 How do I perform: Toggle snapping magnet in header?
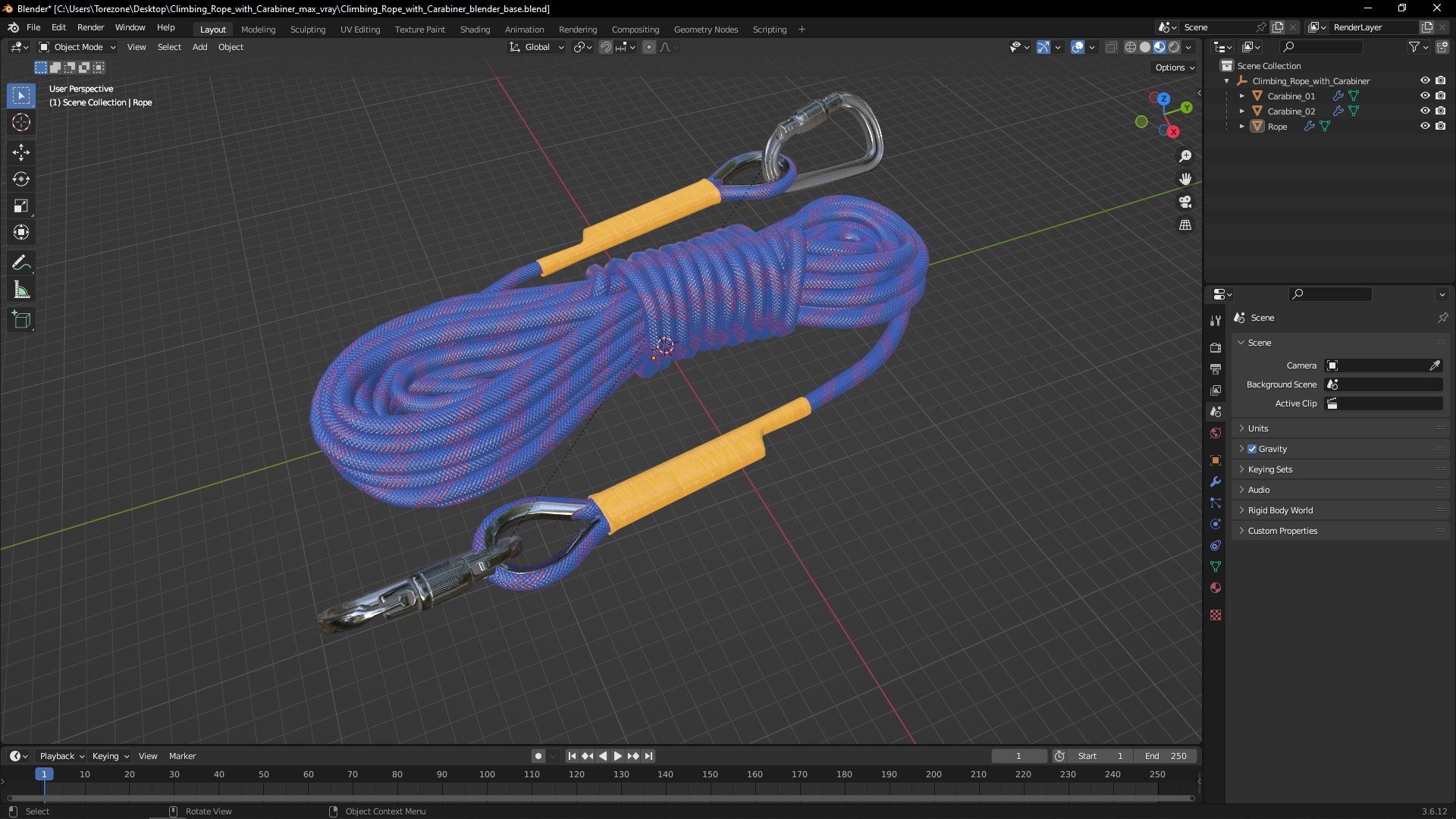coord(606,47)
